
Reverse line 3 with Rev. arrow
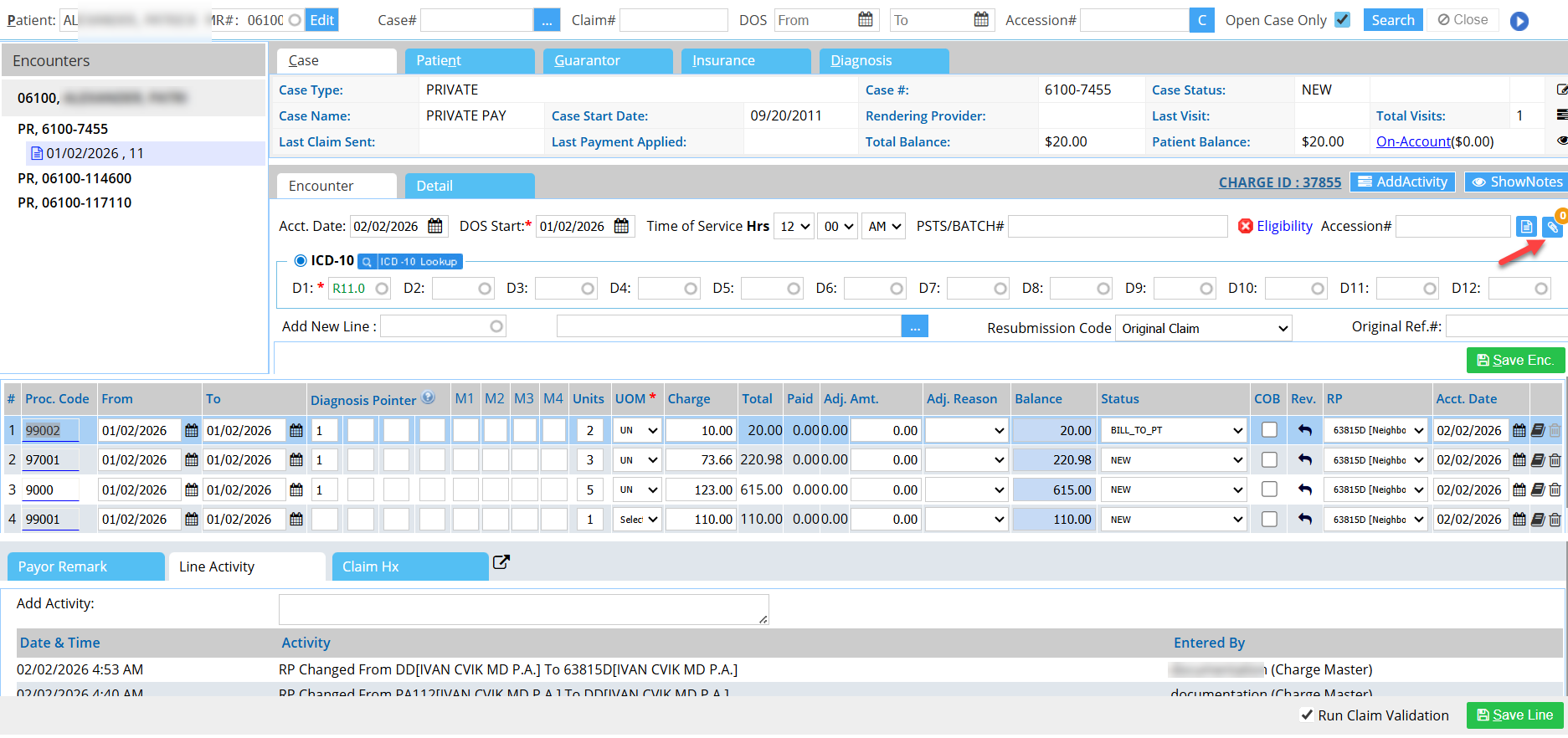pyautogui.click(x=1304, y=489)
